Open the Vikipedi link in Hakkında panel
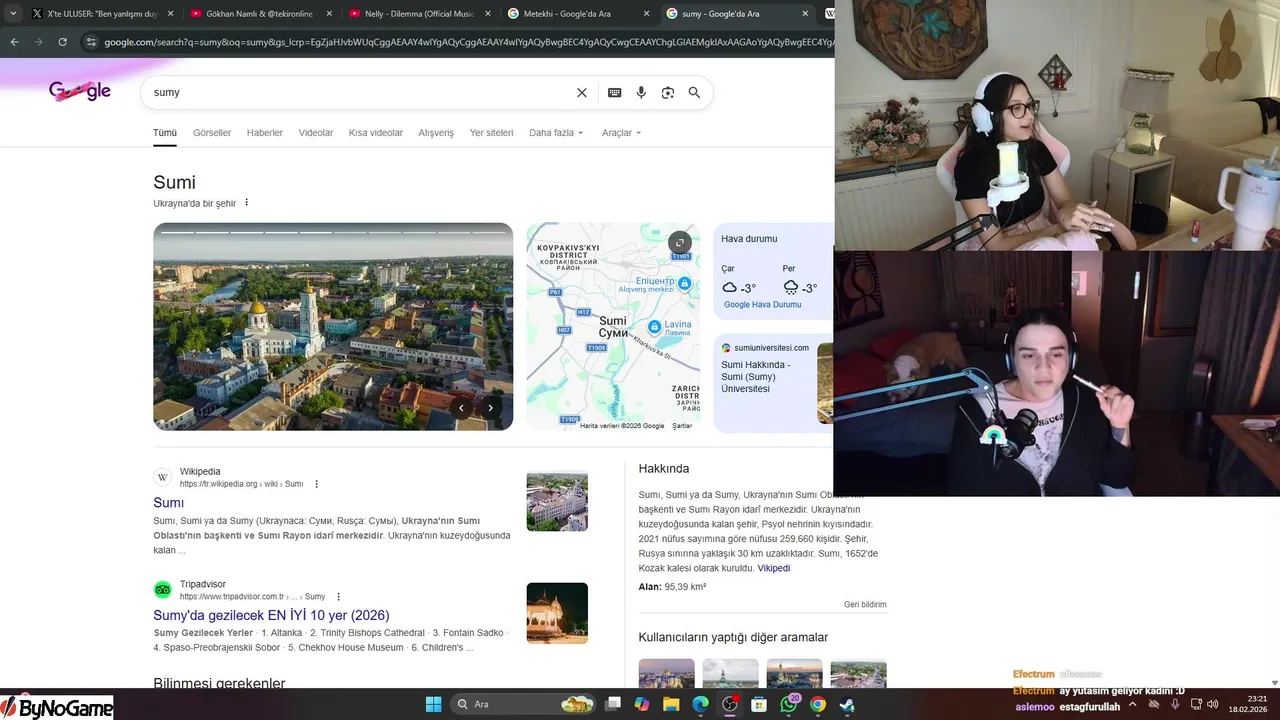 [774, 568]
